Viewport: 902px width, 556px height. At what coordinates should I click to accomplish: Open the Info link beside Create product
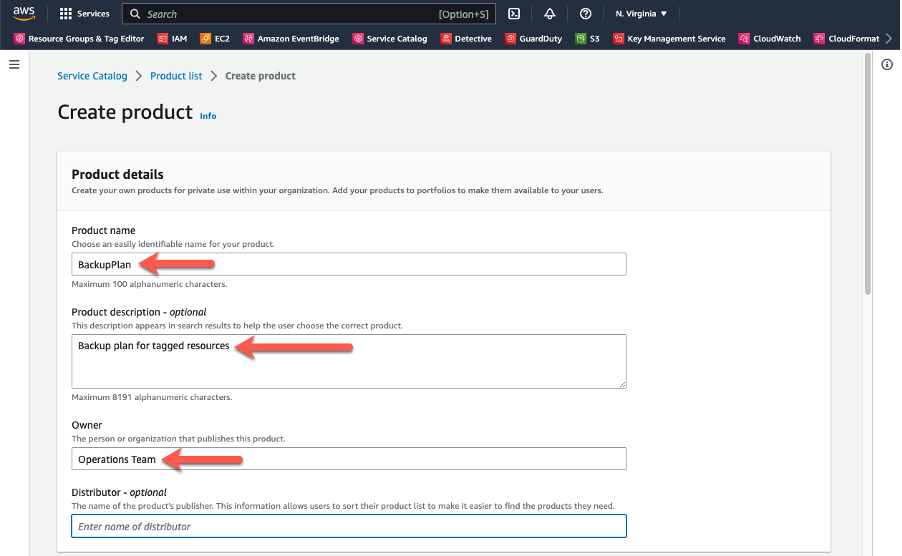coord(208,116)
